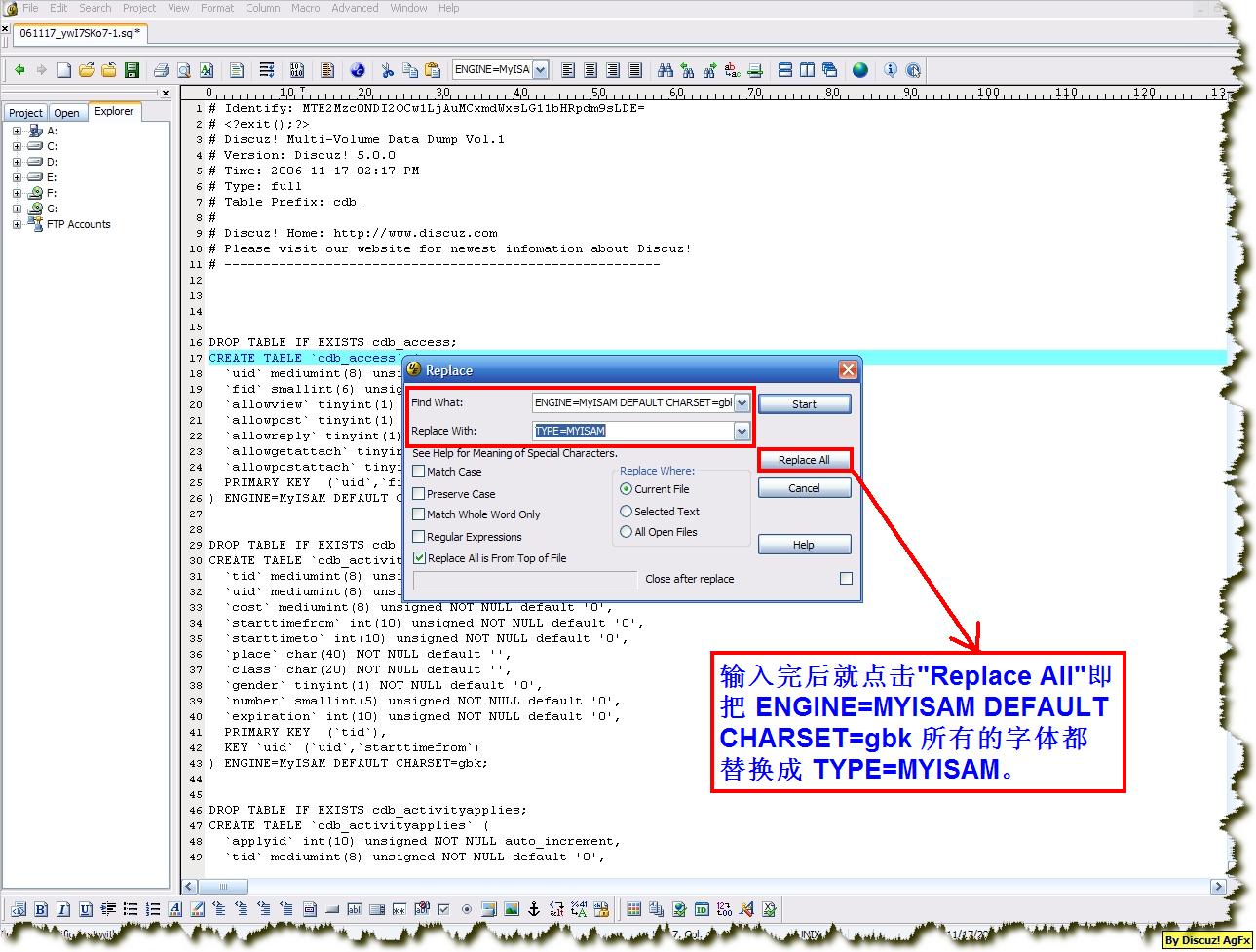The image size is (1256, 952).
Task: Select the 061117_ywI7SKo7-1.sql file tab
Action: [x=80, y=33]
